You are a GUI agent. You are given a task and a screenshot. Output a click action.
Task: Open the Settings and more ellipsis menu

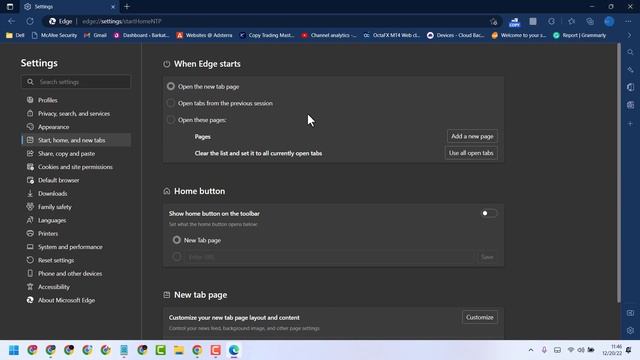tap(628, 21)
